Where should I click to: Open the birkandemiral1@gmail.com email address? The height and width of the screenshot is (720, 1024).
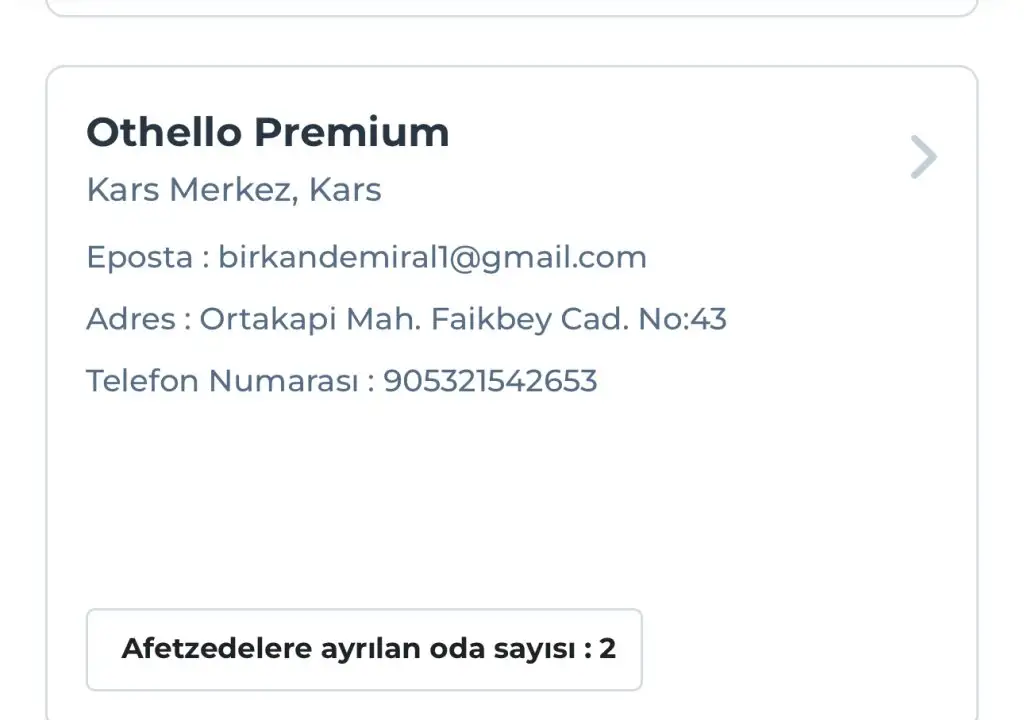pos(432,257)
